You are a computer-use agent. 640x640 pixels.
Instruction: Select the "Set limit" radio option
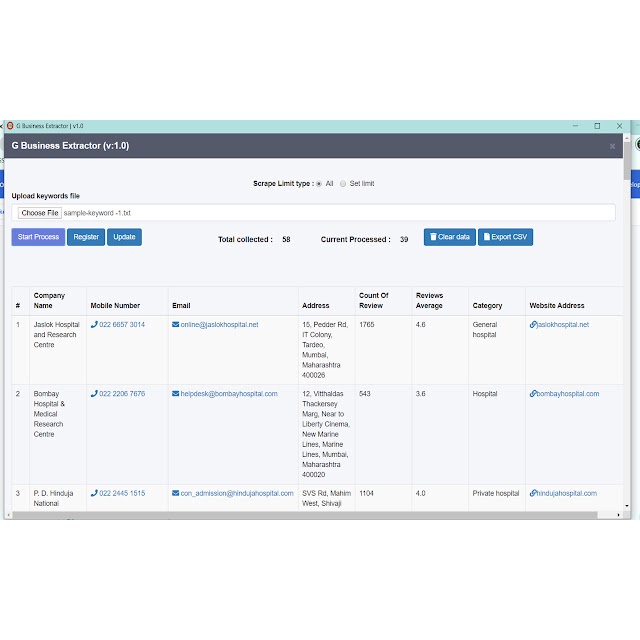343,184
